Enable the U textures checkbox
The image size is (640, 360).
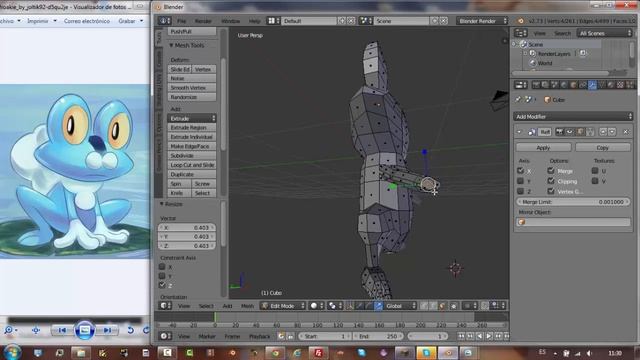pos(595,171)
